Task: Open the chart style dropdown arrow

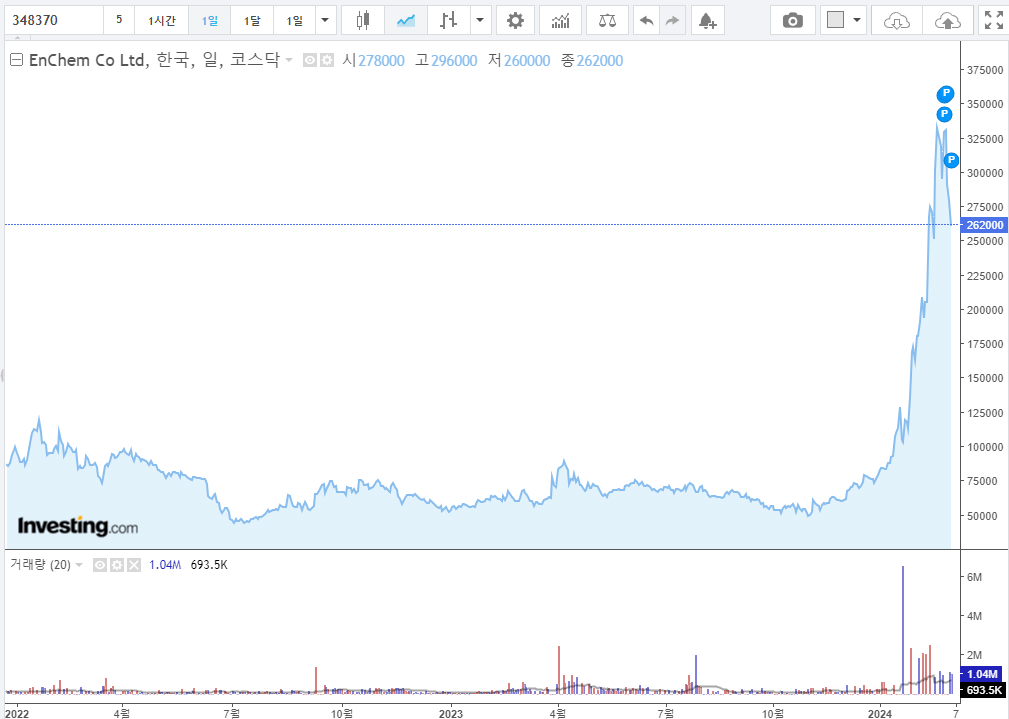Action: [x=480, y=20]
